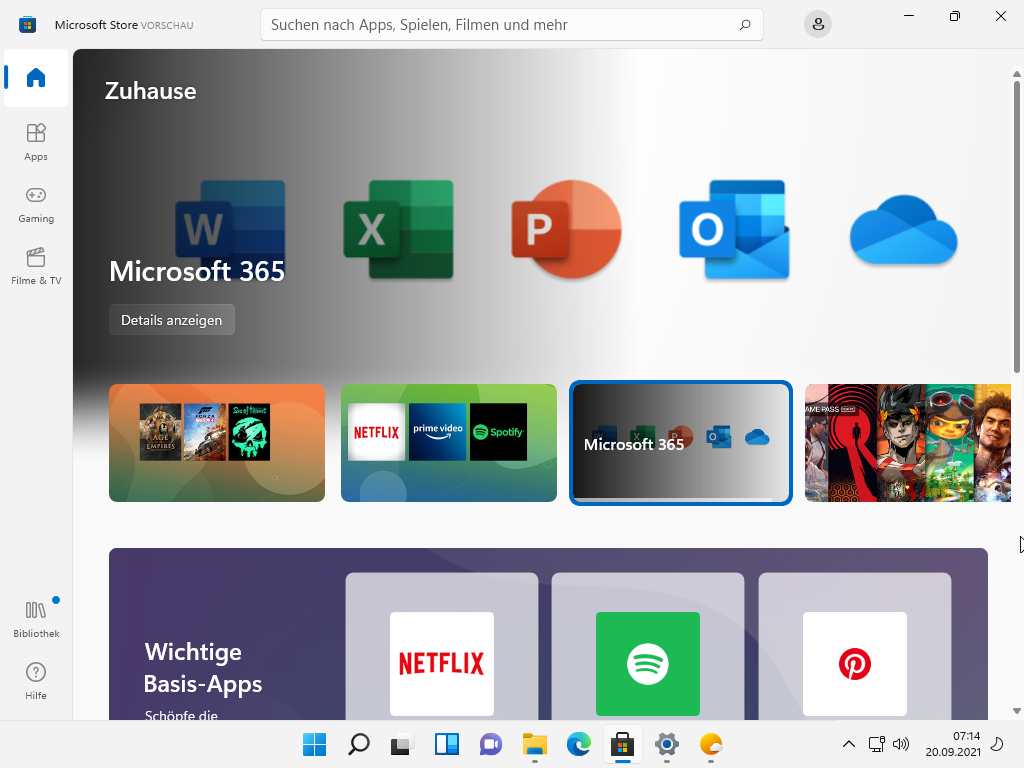Open the user account profile menu
1024x768 pixels.
coord(818,25)
